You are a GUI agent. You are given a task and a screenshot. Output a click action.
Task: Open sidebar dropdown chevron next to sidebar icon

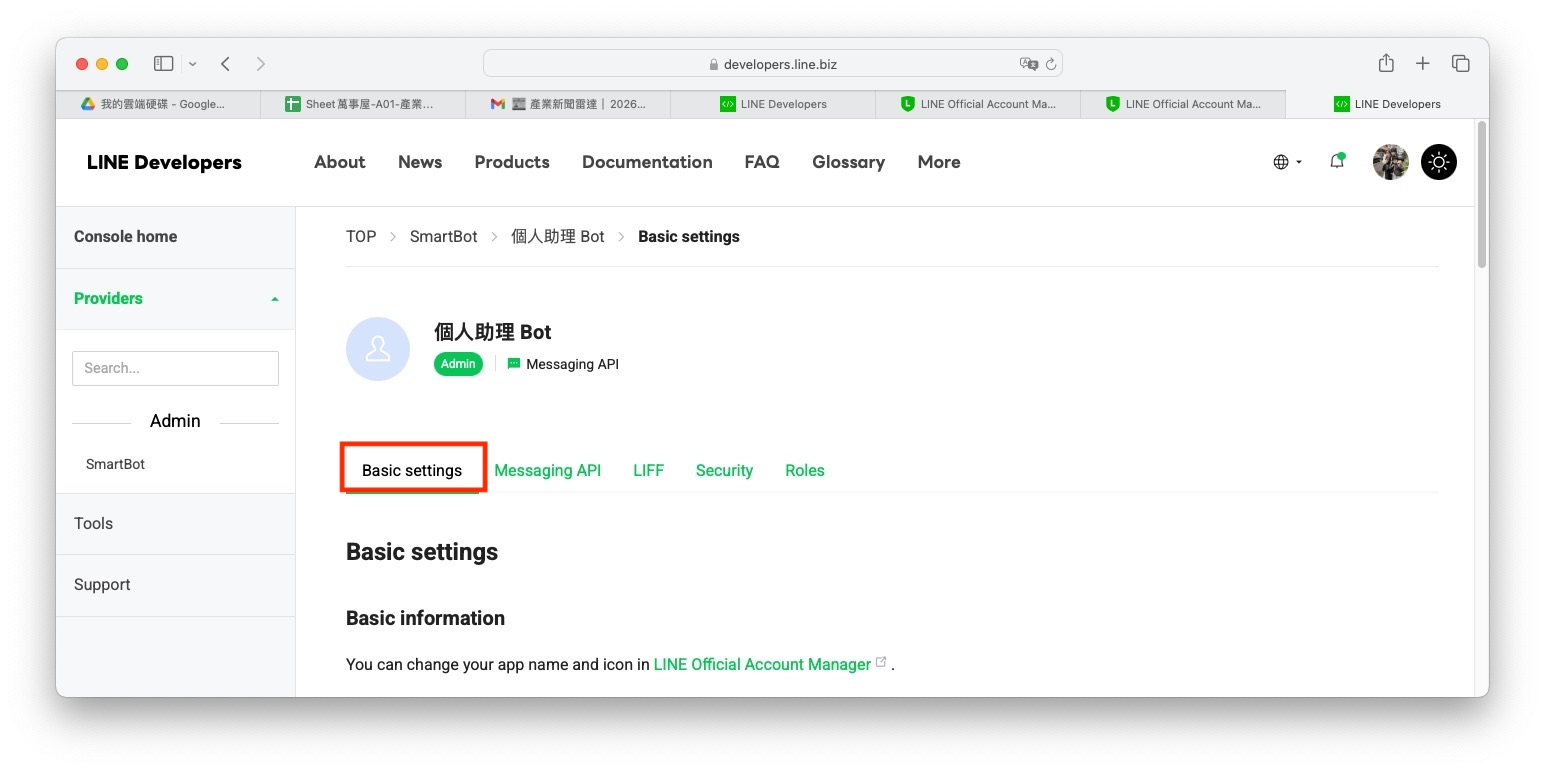click(192, 64)
